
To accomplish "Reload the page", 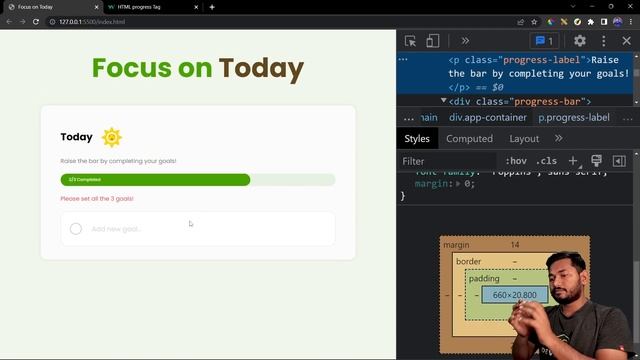I will 36,22.
